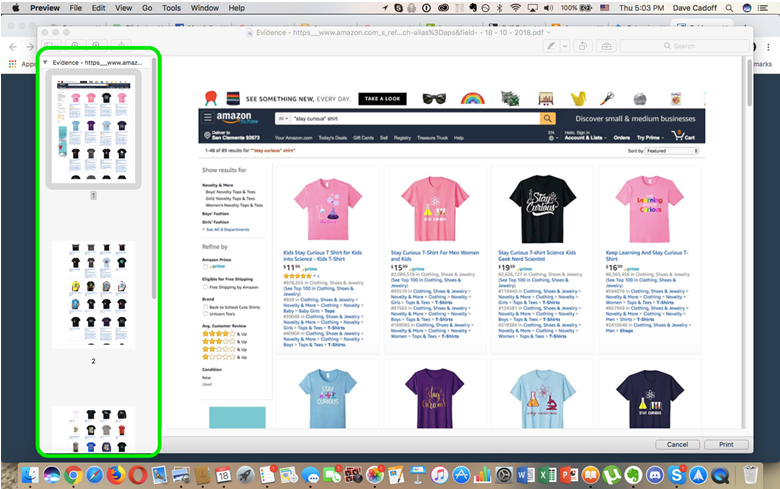Open Evernote from the Dock
The height and width of the screenshot is (489, 780).
[x=633, y=475]
